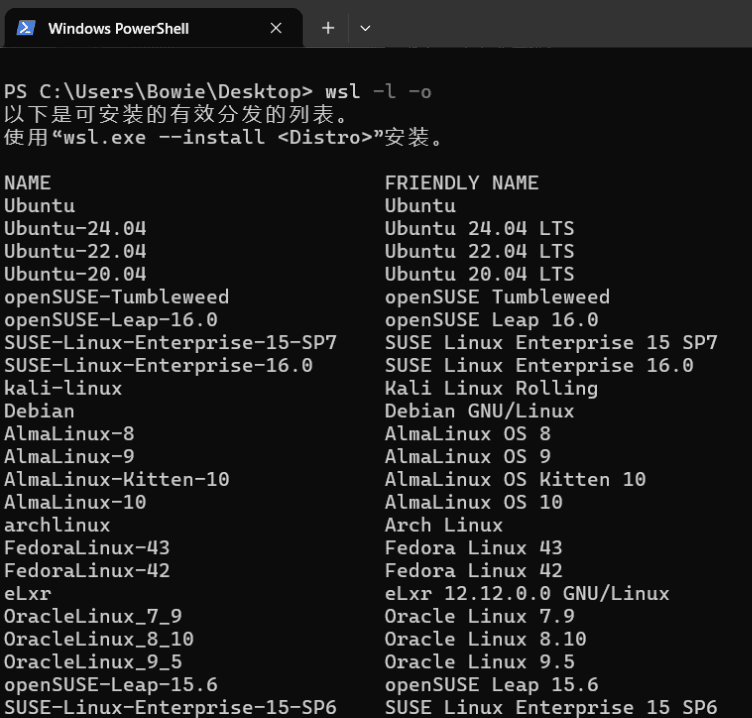Screen dimensions: 752x718
Task: Expand the new tab profile dropdown chevron
Action: [x=365, y=28]
